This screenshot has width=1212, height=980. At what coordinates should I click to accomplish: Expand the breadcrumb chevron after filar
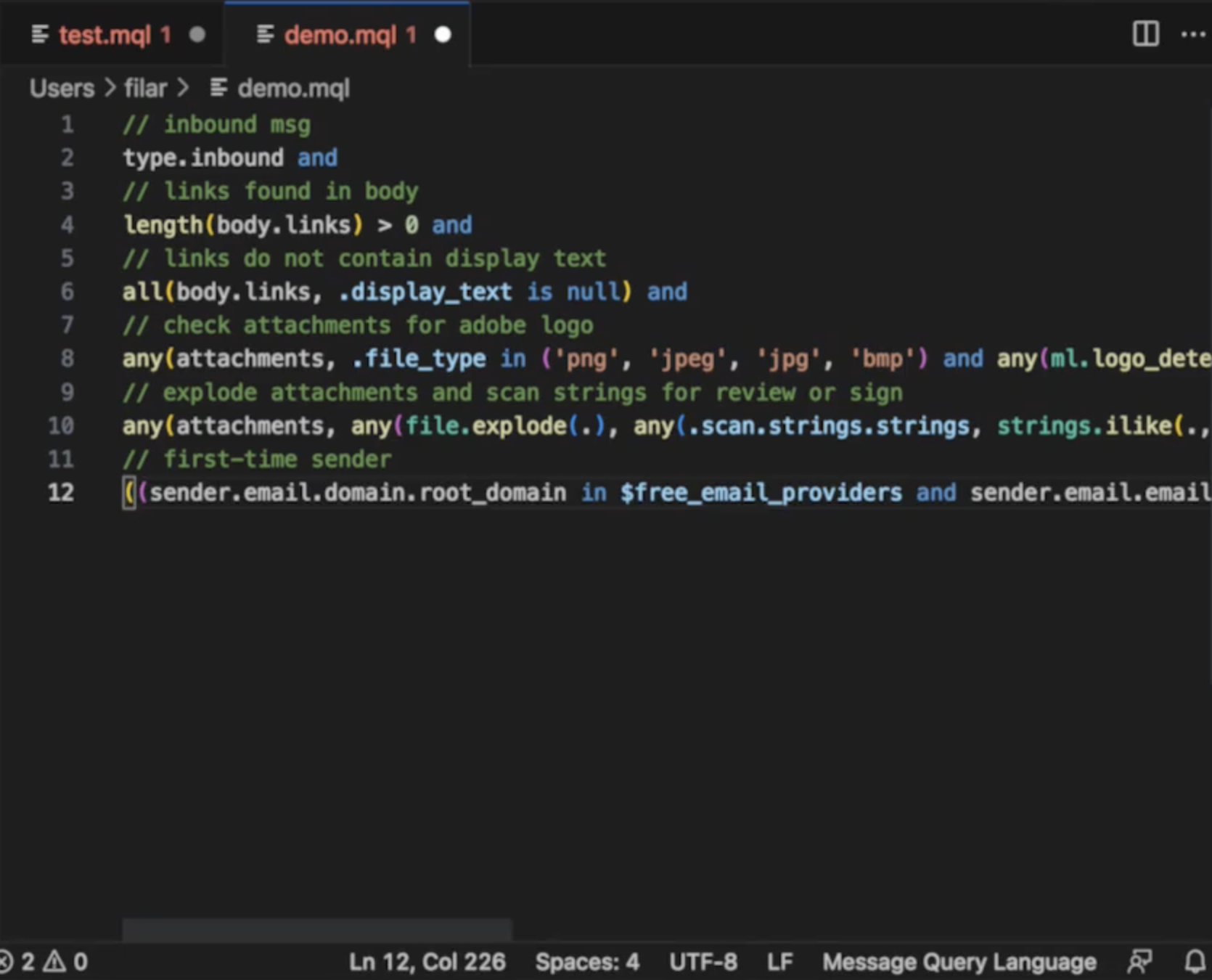click(183, 89)
